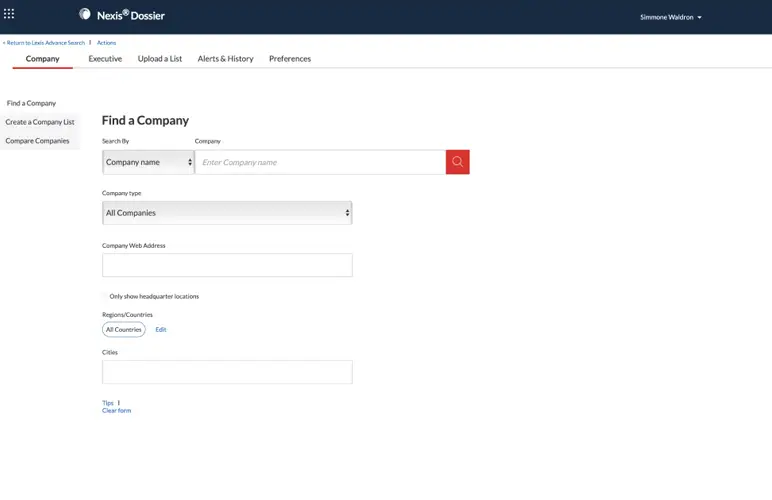Open the Preferences tab
This screenshot has height=500, width=772.
coord(290,59)
